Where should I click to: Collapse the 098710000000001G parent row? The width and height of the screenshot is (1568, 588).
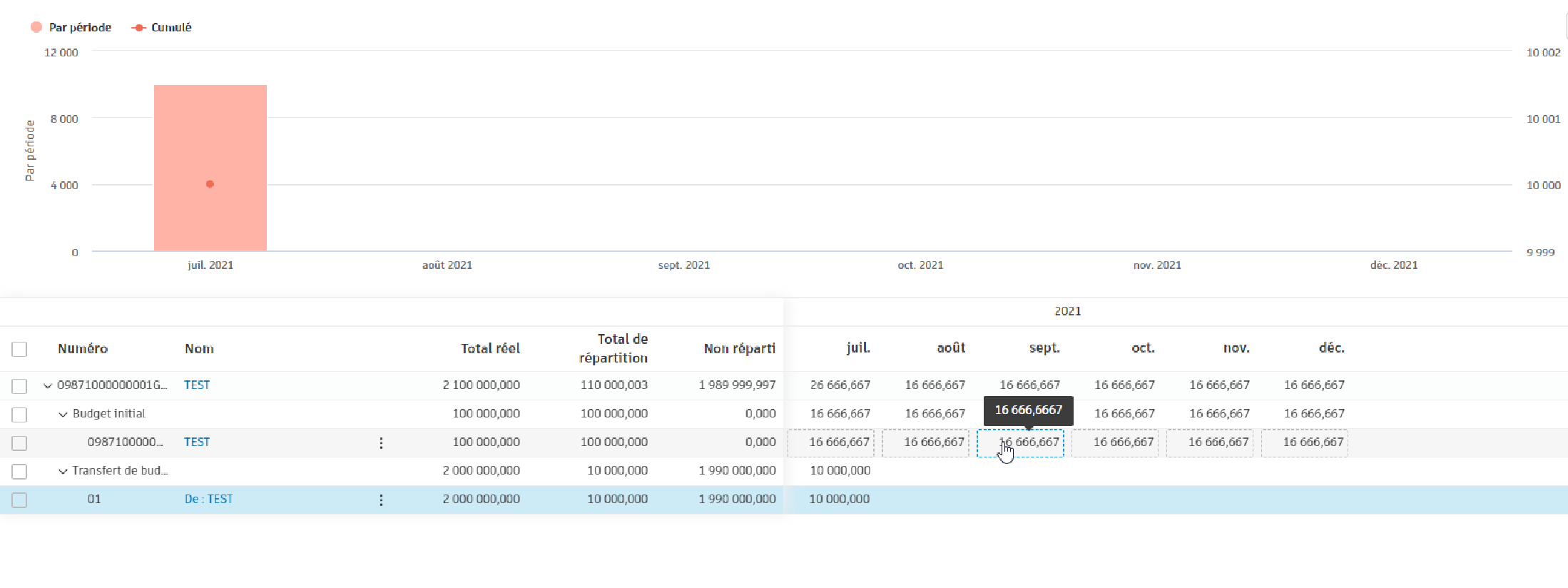click(48, 386)
